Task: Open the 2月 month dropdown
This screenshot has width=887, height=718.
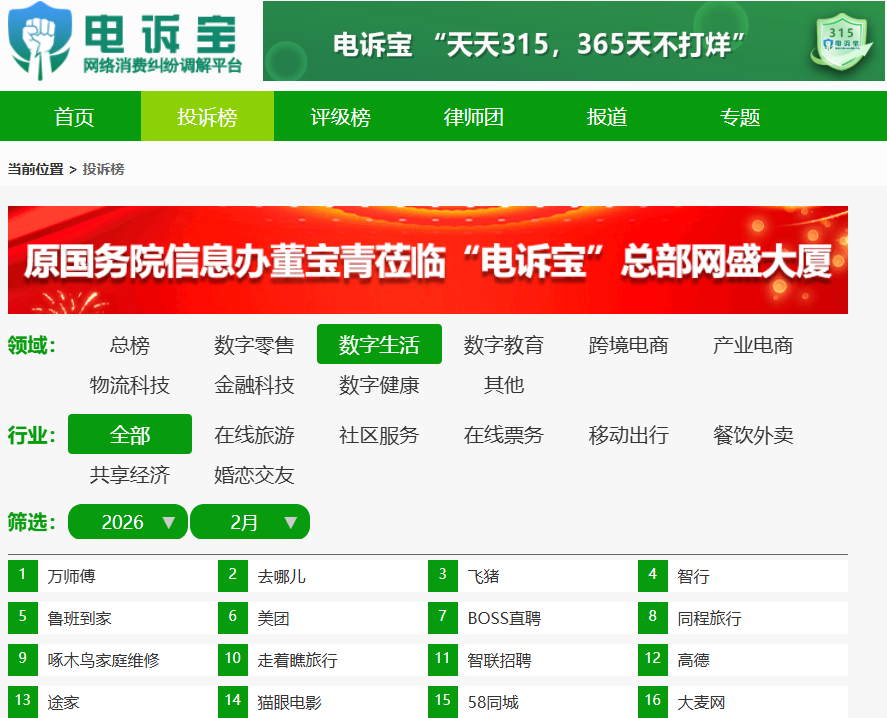Action: coord(250,522)
